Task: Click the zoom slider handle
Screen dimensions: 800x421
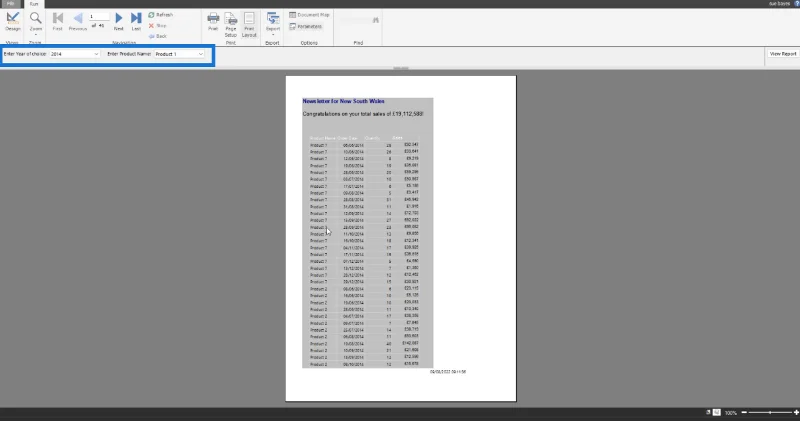Action: (770, 412)
